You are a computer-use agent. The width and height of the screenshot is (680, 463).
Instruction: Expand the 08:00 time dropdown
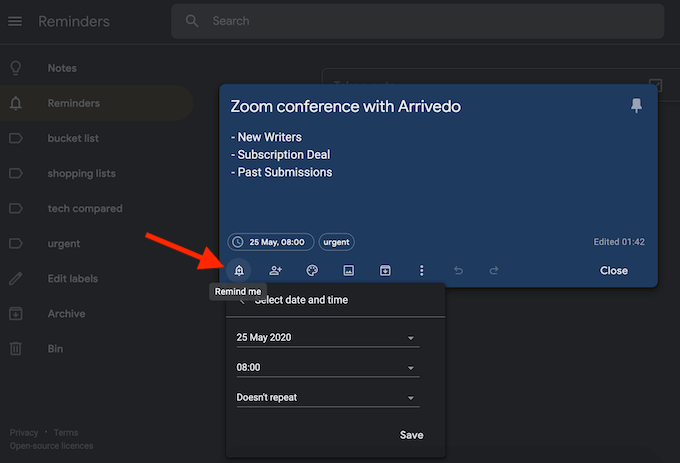pos(327,368)
